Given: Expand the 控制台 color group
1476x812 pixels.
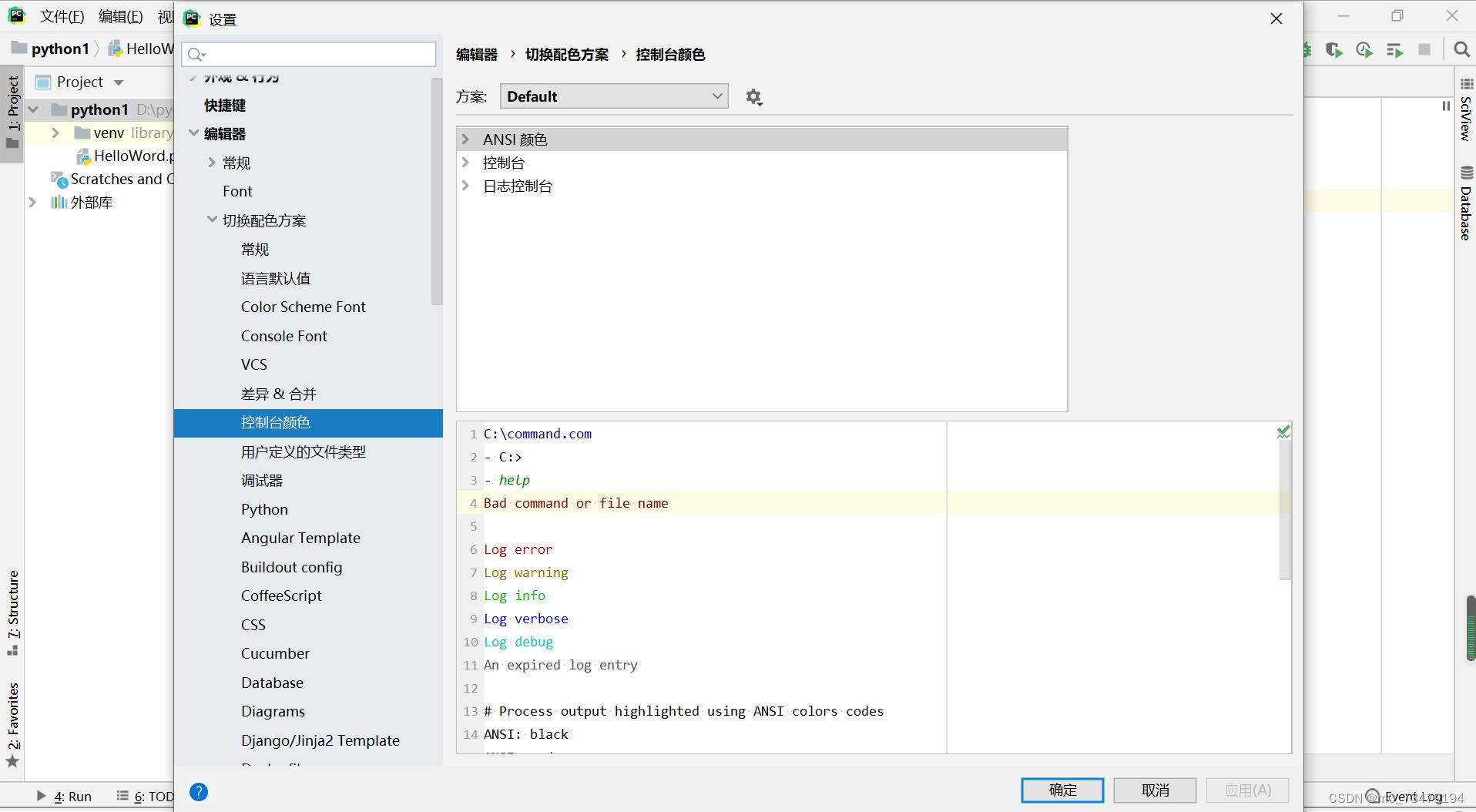Looking at the screenshot, I should click(465, 163).
